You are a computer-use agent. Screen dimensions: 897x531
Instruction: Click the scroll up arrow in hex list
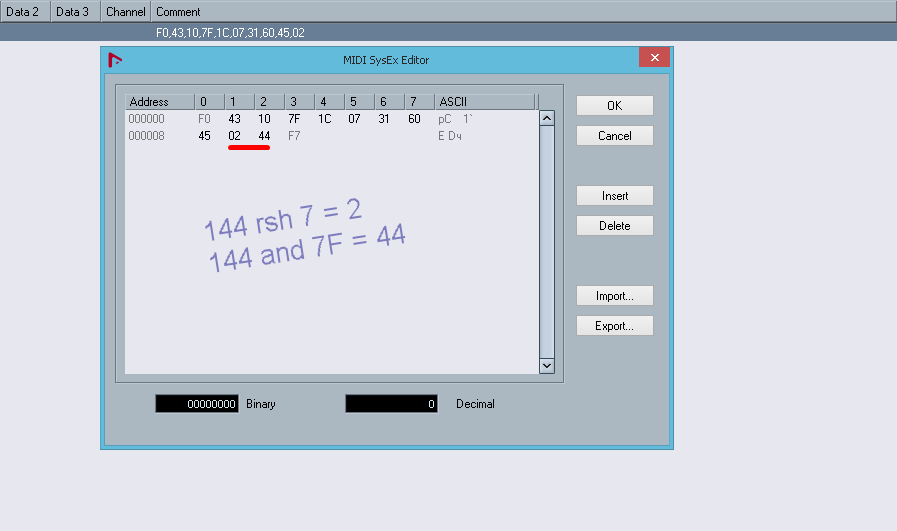(x=547, y=118)
